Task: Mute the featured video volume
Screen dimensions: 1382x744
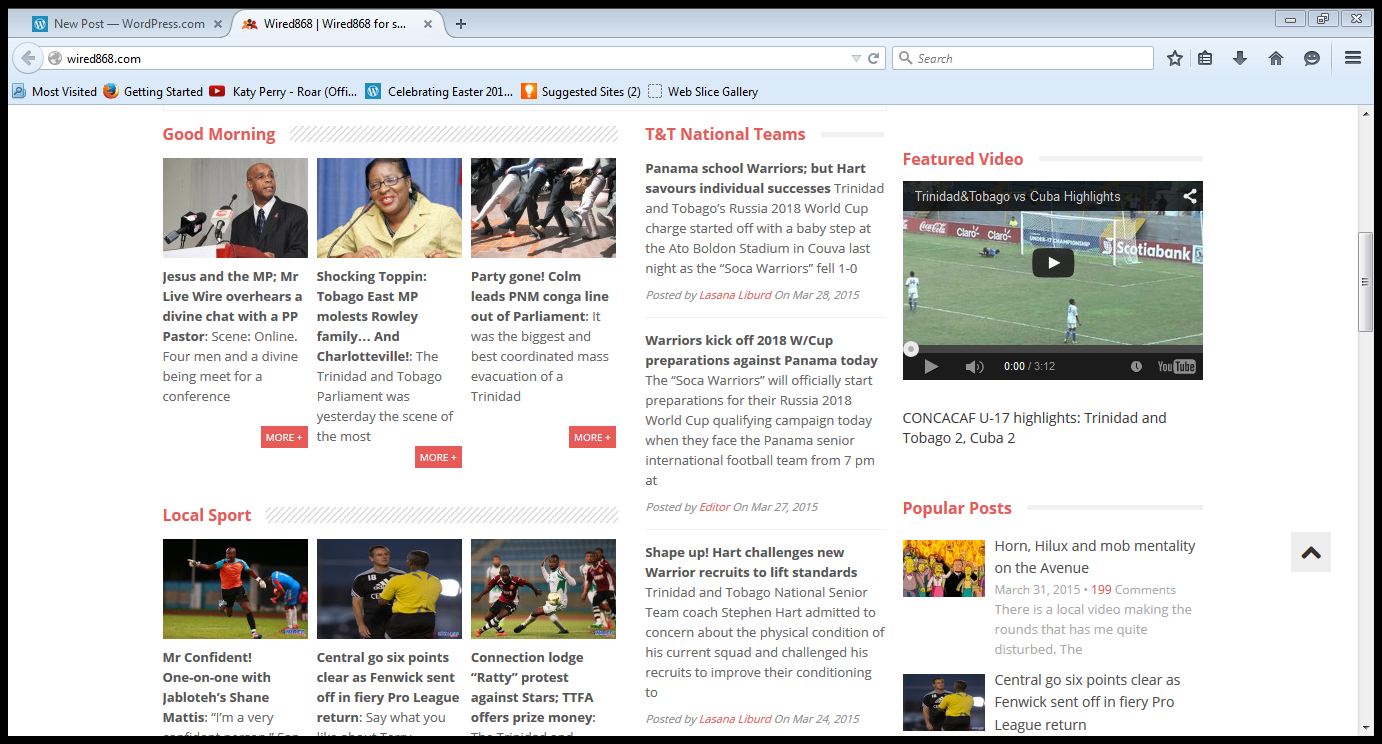Action: (x=974, y=367)
